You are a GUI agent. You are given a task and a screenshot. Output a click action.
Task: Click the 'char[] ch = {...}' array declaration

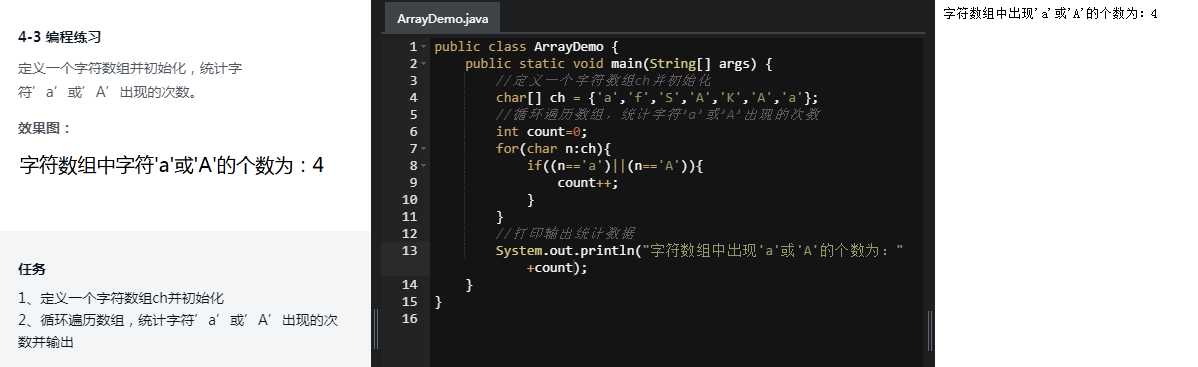click(657, 98)
